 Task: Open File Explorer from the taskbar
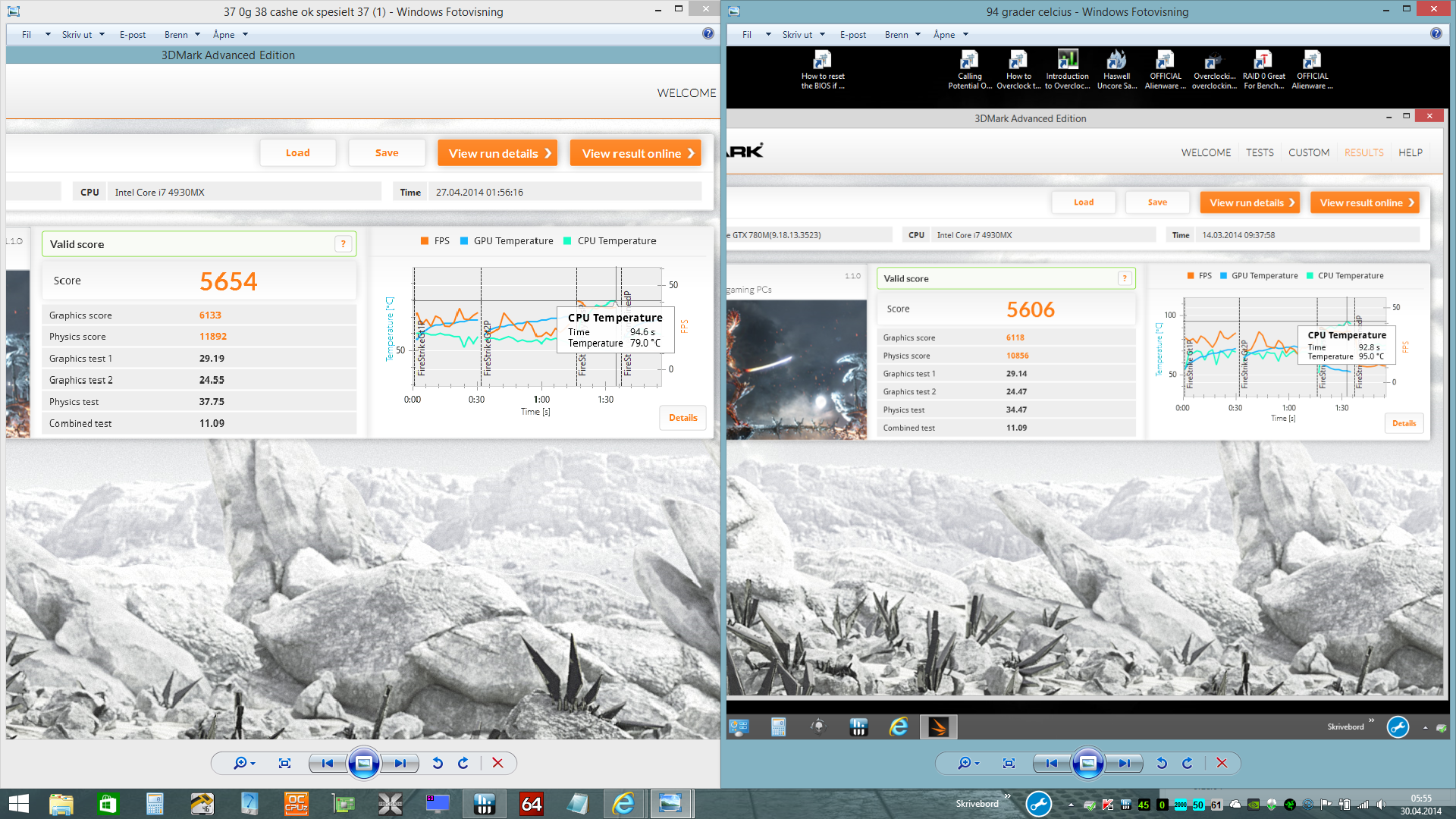point(61,804)
